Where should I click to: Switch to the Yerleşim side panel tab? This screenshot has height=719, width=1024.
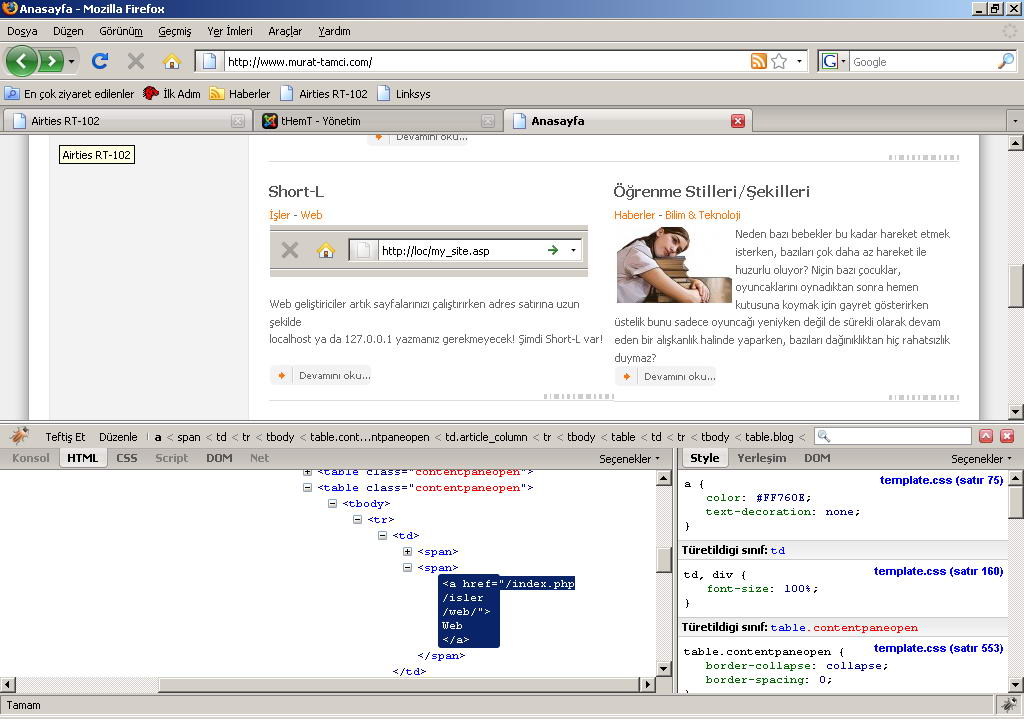(x=762, y=458)
